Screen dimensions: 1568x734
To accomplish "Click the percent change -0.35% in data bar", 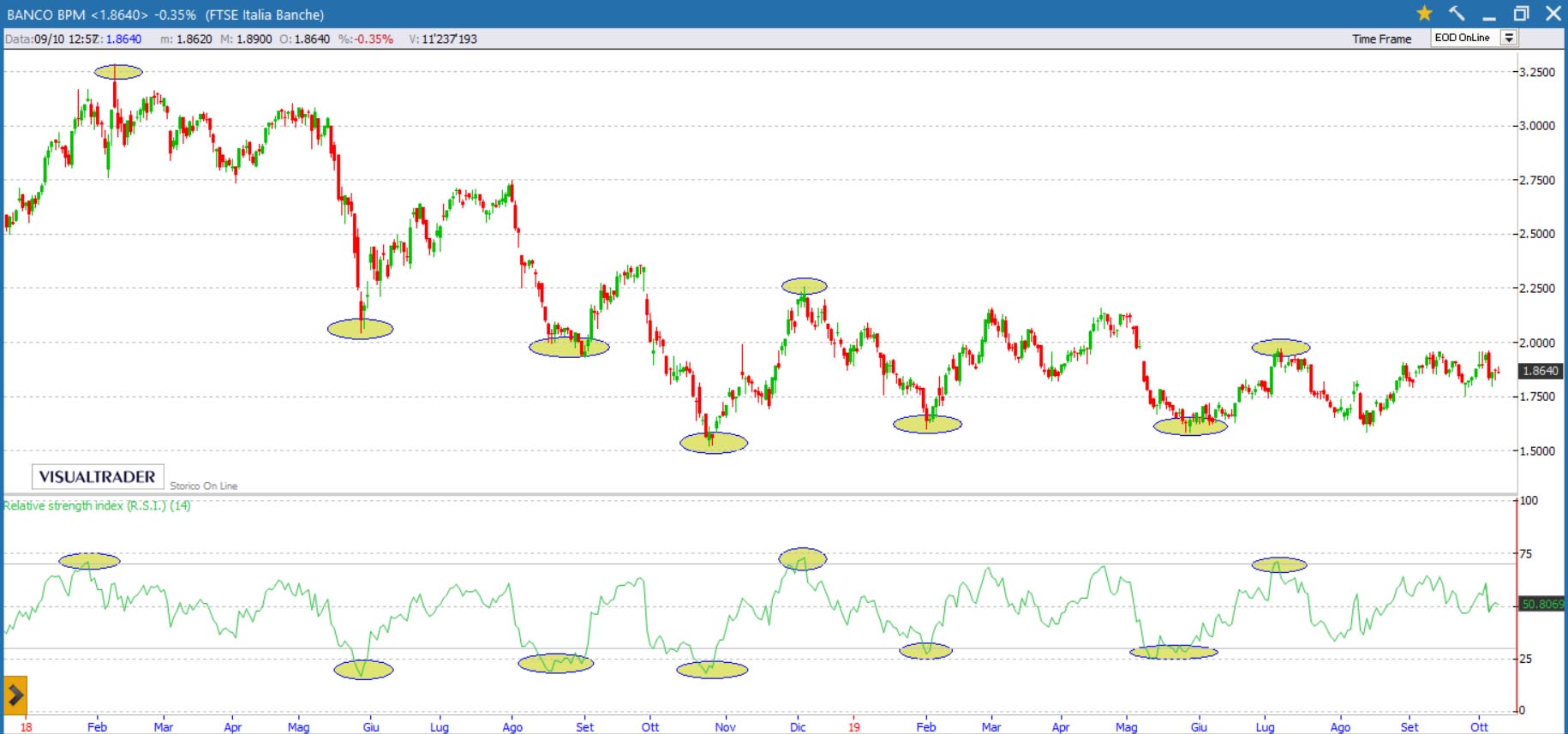I will pyautogui.click(x=366, y=39).
